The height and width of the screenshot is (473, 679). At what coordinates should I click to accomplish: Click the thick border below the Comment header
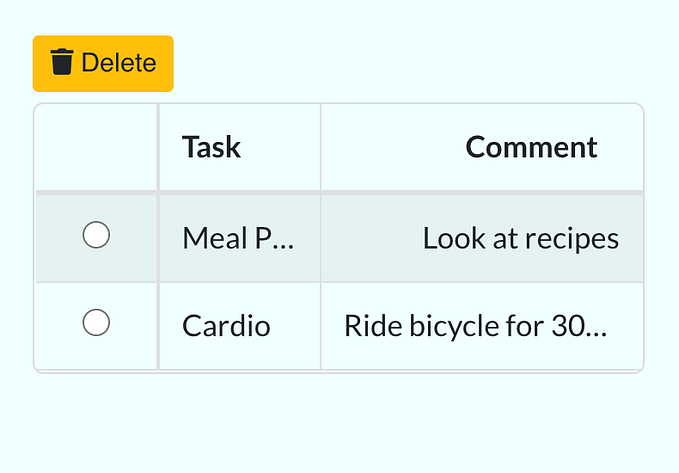pos(482,192)
